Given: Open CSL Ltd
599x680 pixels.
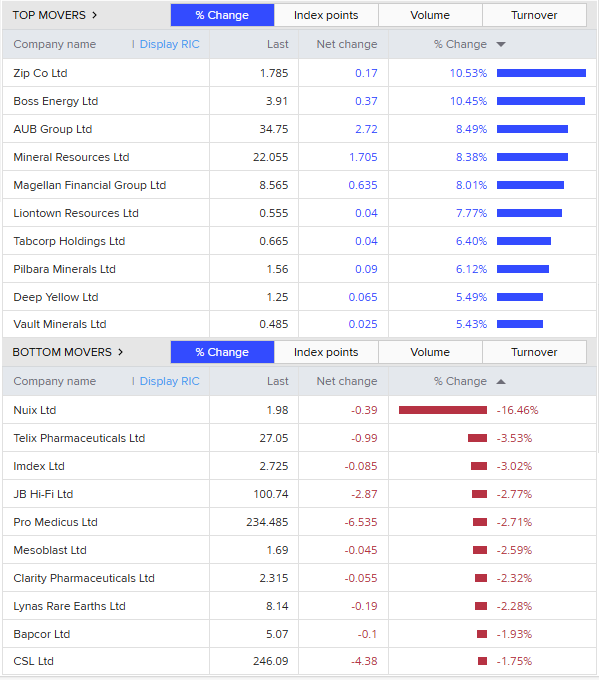Looking at the screenshot, I should 33,661.
